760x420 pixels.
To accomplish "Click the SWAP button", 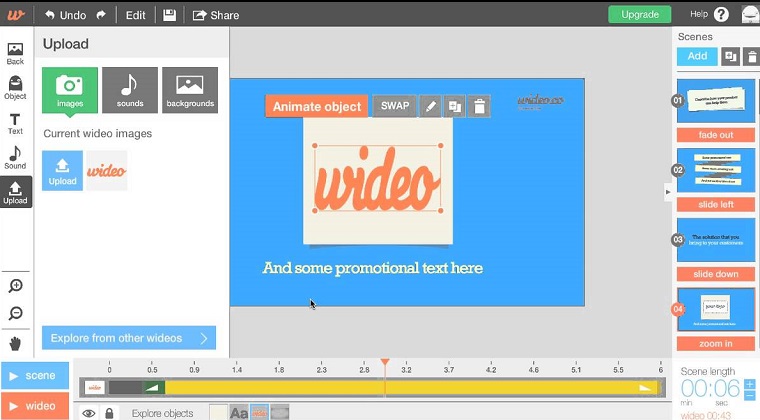I will click(395, 106).
